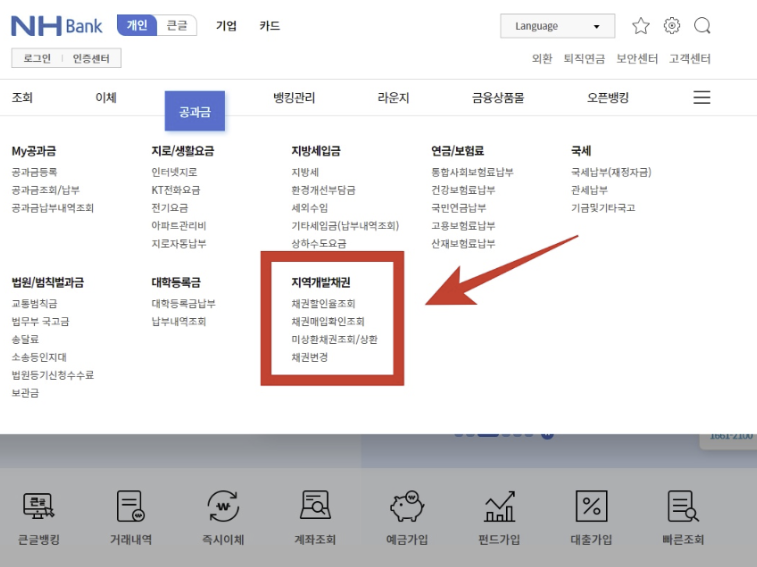
Task: Select the 공과금 menu tab
Action: click(x=195, y=111)
